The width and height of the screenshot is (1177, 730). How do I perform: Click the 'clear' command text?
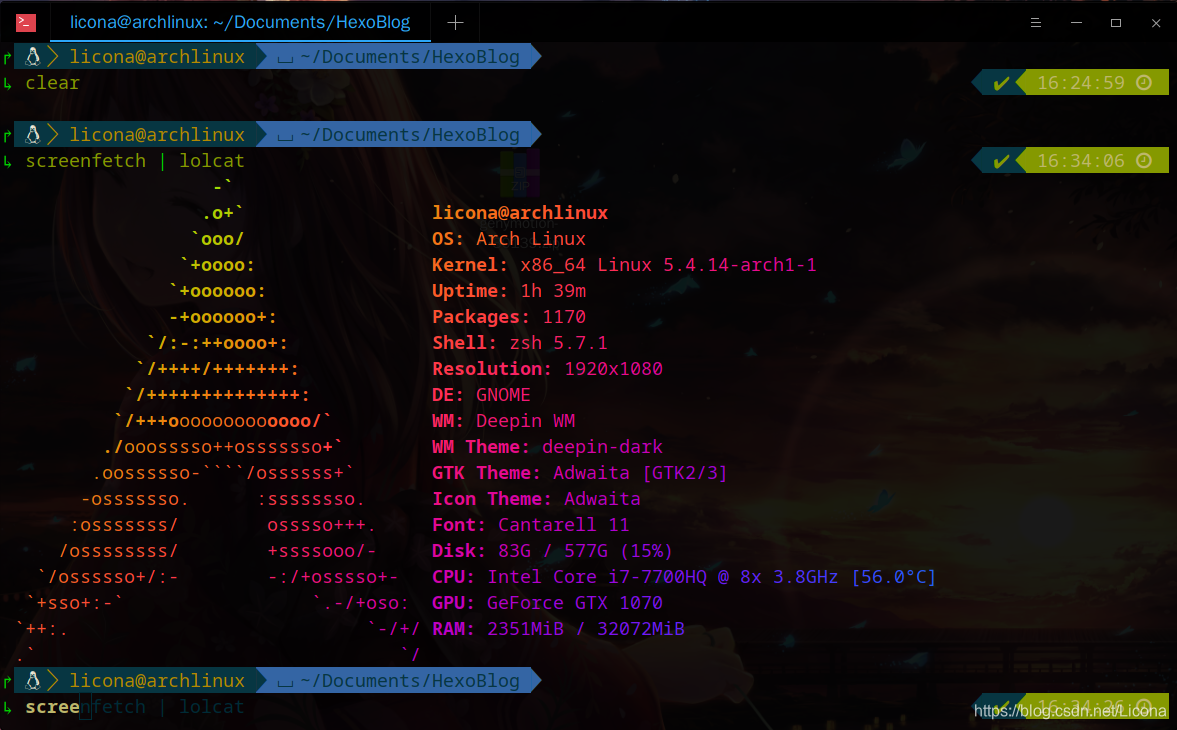53,83
